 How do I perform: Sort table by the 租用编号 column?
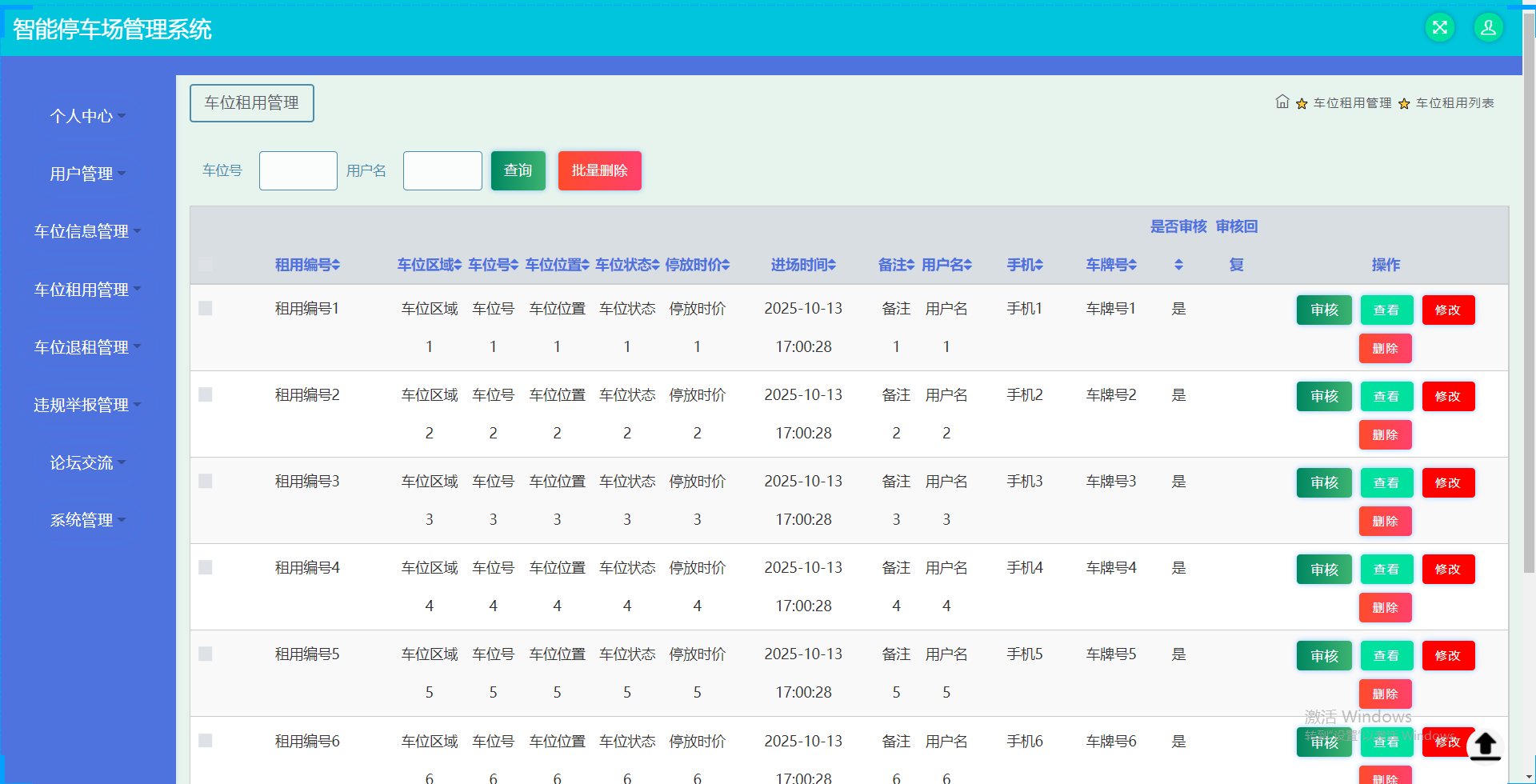[307, 265]
